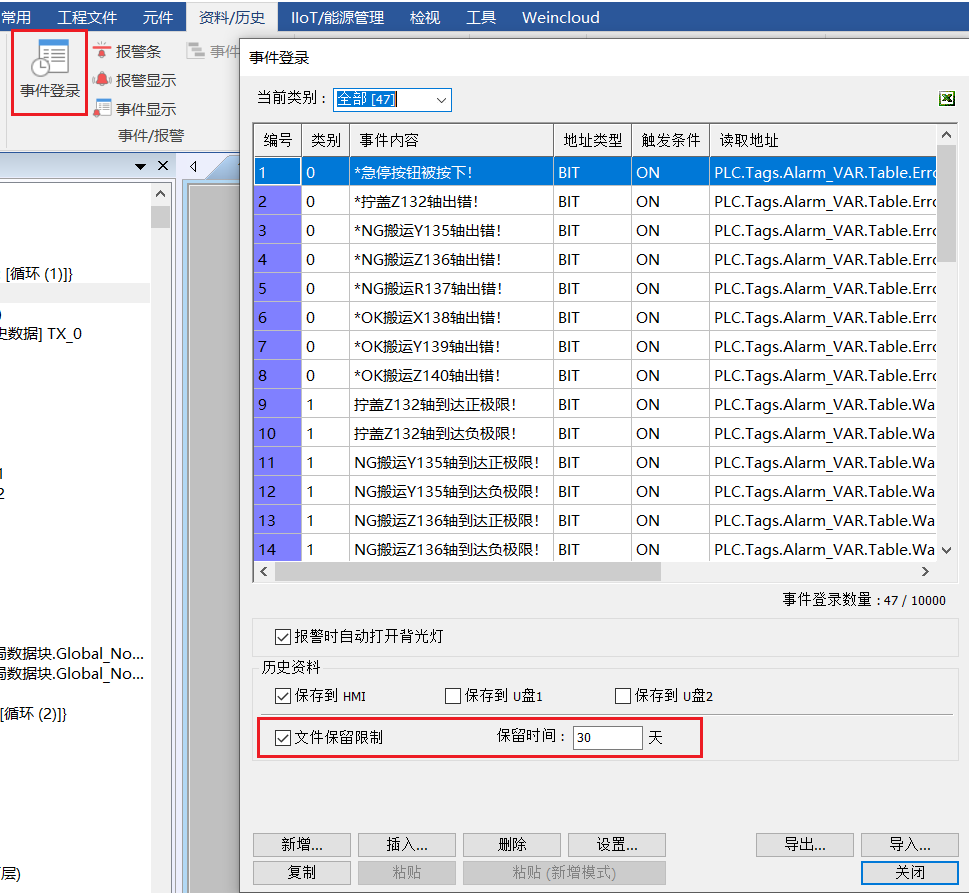Click the Excel export icon in dialog
This screenshot has width=969, height=893.
[946, 98]
